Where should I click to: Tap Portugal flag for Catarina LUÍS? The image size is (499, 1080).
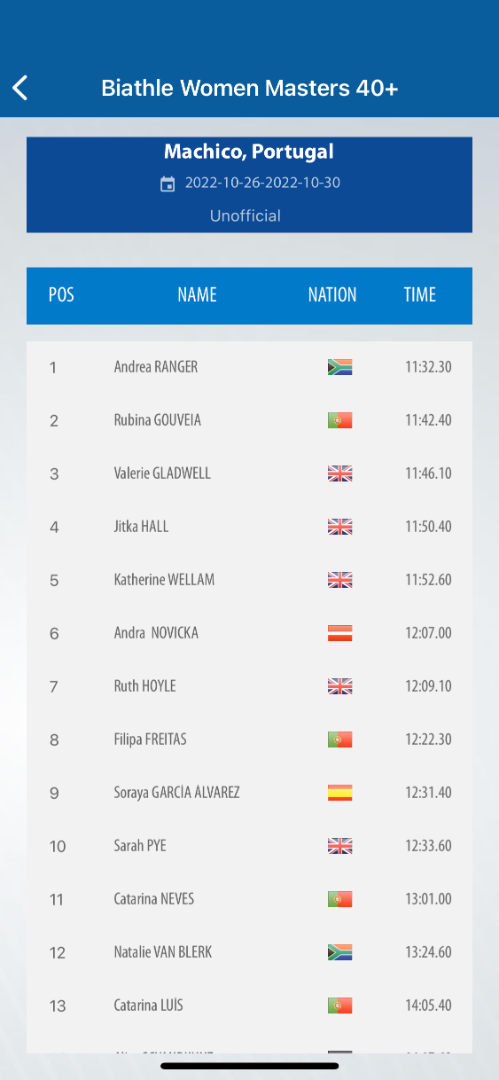tap(340, 1006)
